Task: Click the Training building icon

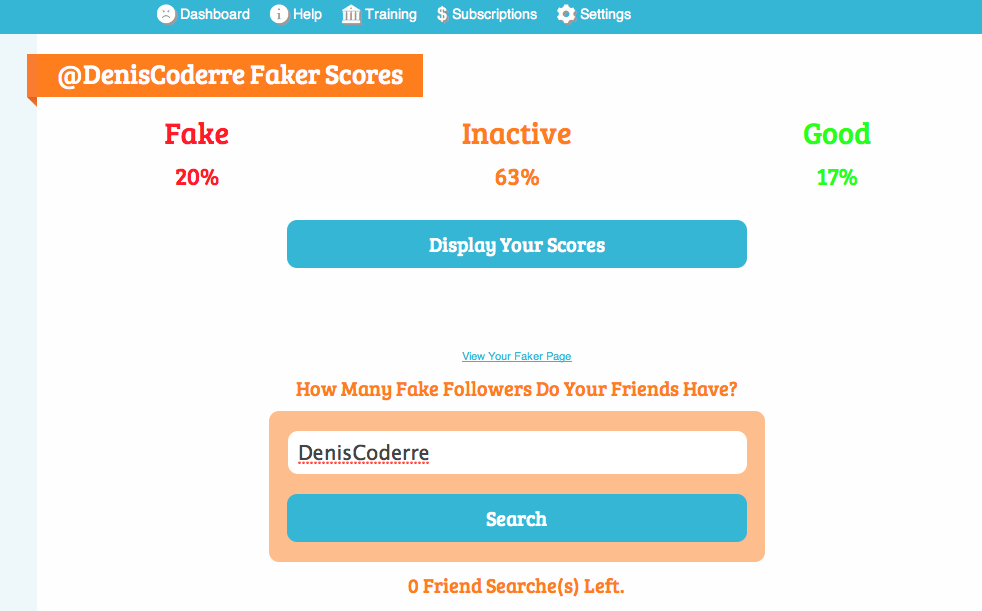Action: [351, 14]
